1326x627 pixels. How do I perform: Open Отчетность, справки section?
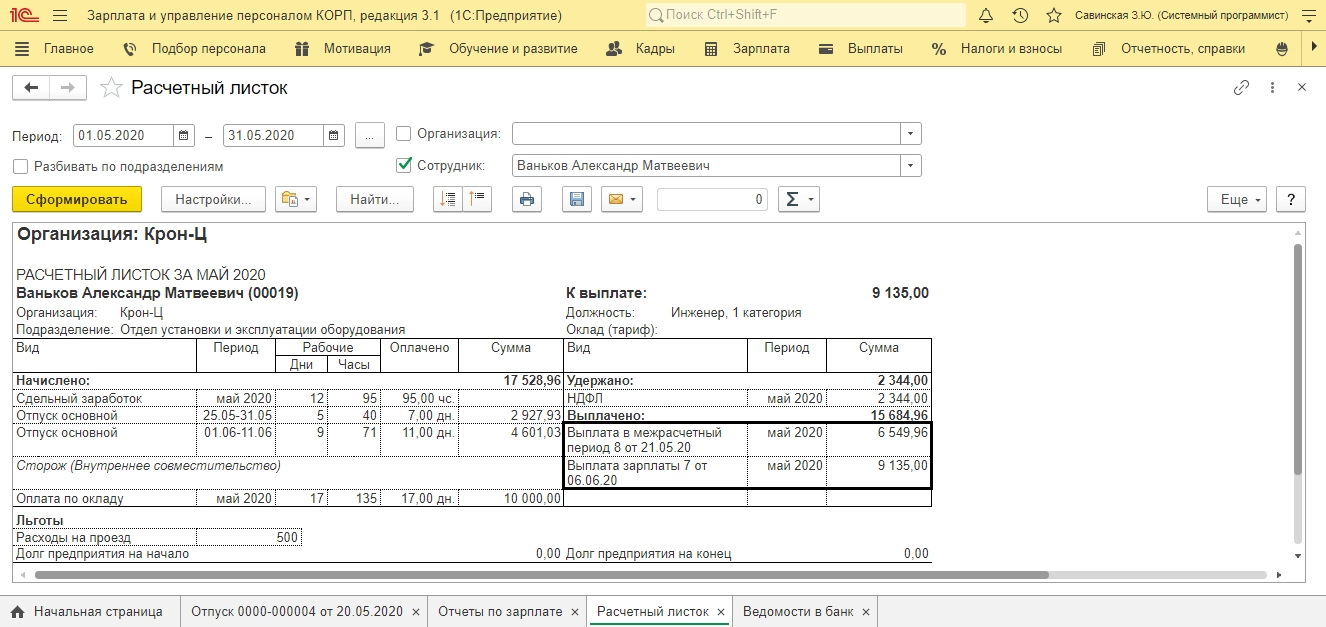click(x=1168, y=48)
